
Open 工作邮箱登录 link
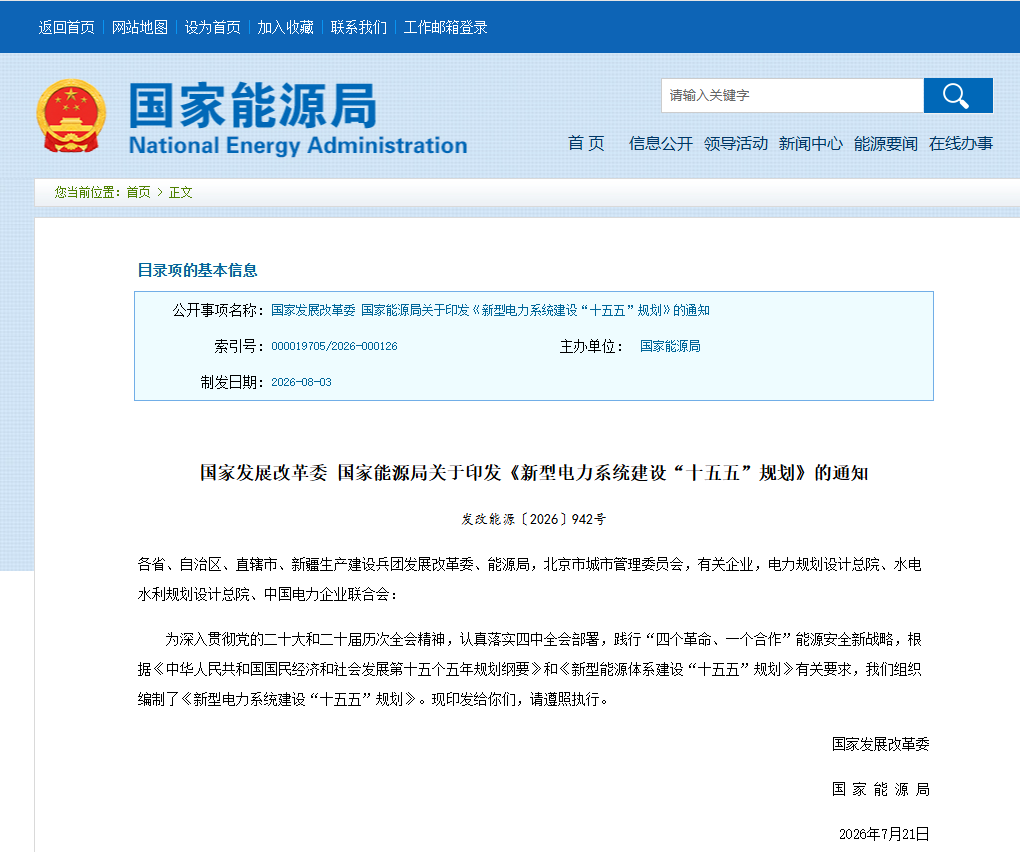tap(446, 27)
